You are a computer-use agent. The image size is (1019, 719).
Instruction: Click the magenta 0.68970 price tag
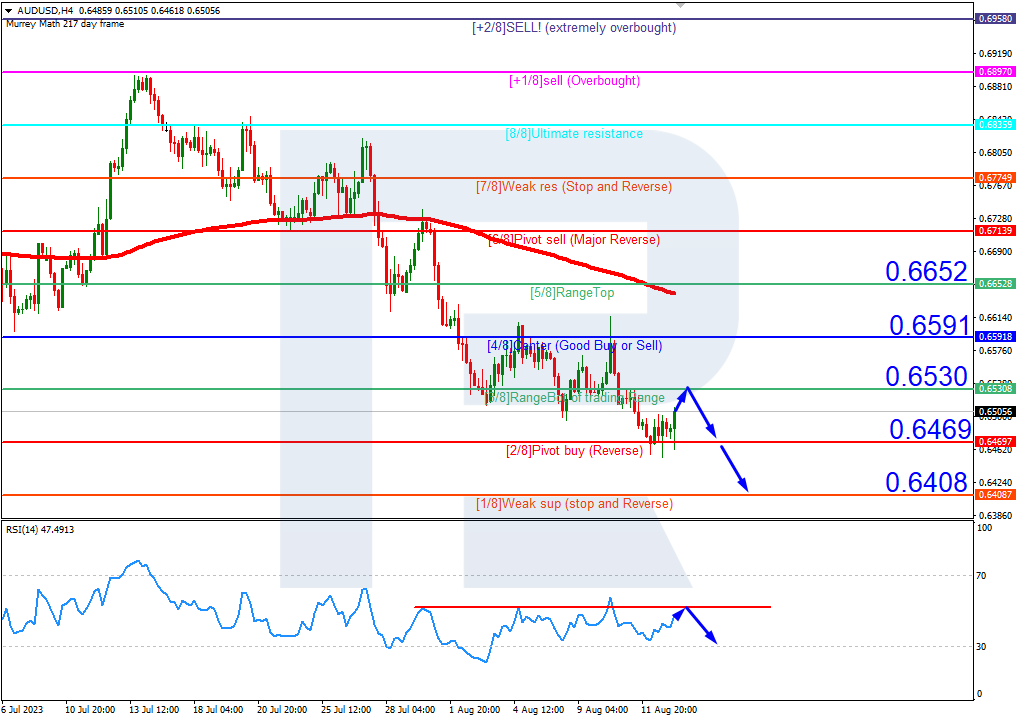tap(995, 72)
